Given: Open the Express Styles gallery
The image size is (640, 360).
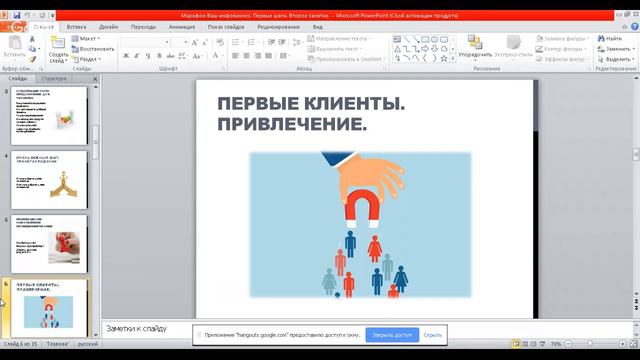Looking at the screenshot, I should 513,47.
